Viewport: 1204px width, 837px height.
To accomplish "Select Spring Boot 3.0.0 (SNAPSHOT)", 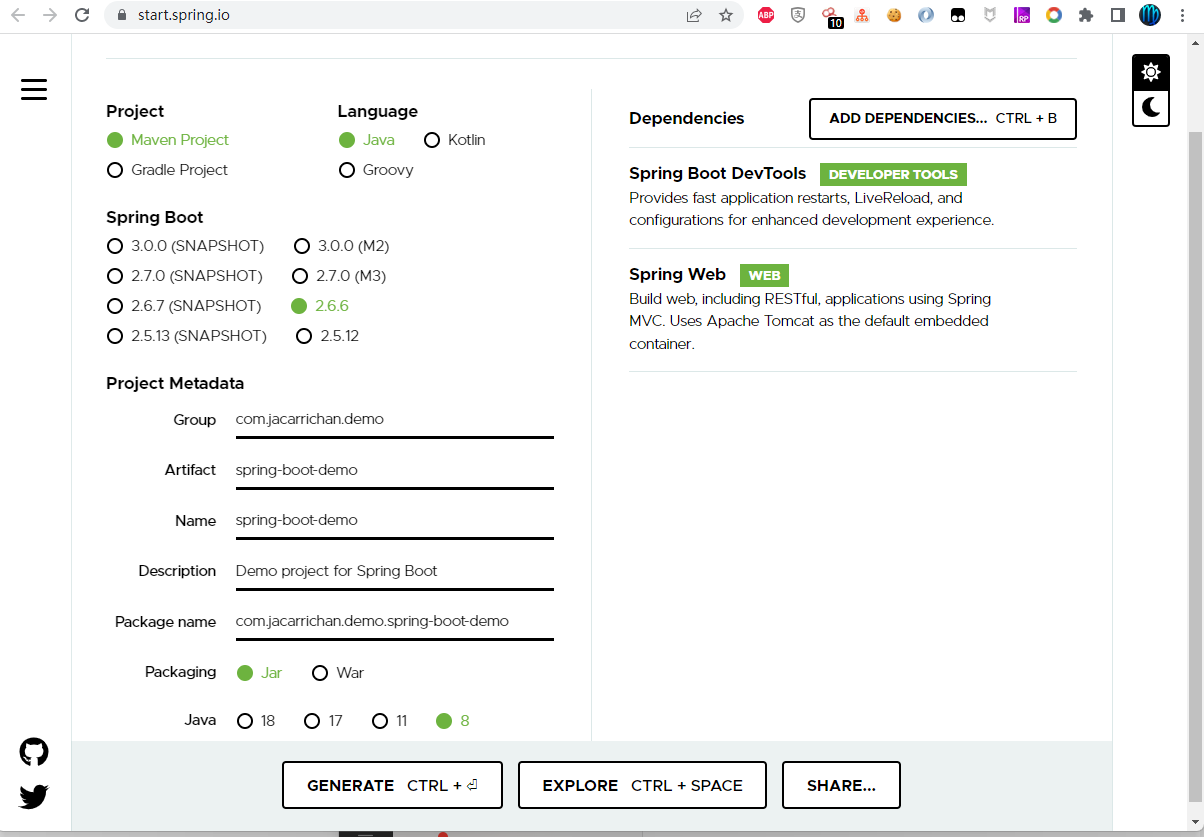I will click(185, 246).
